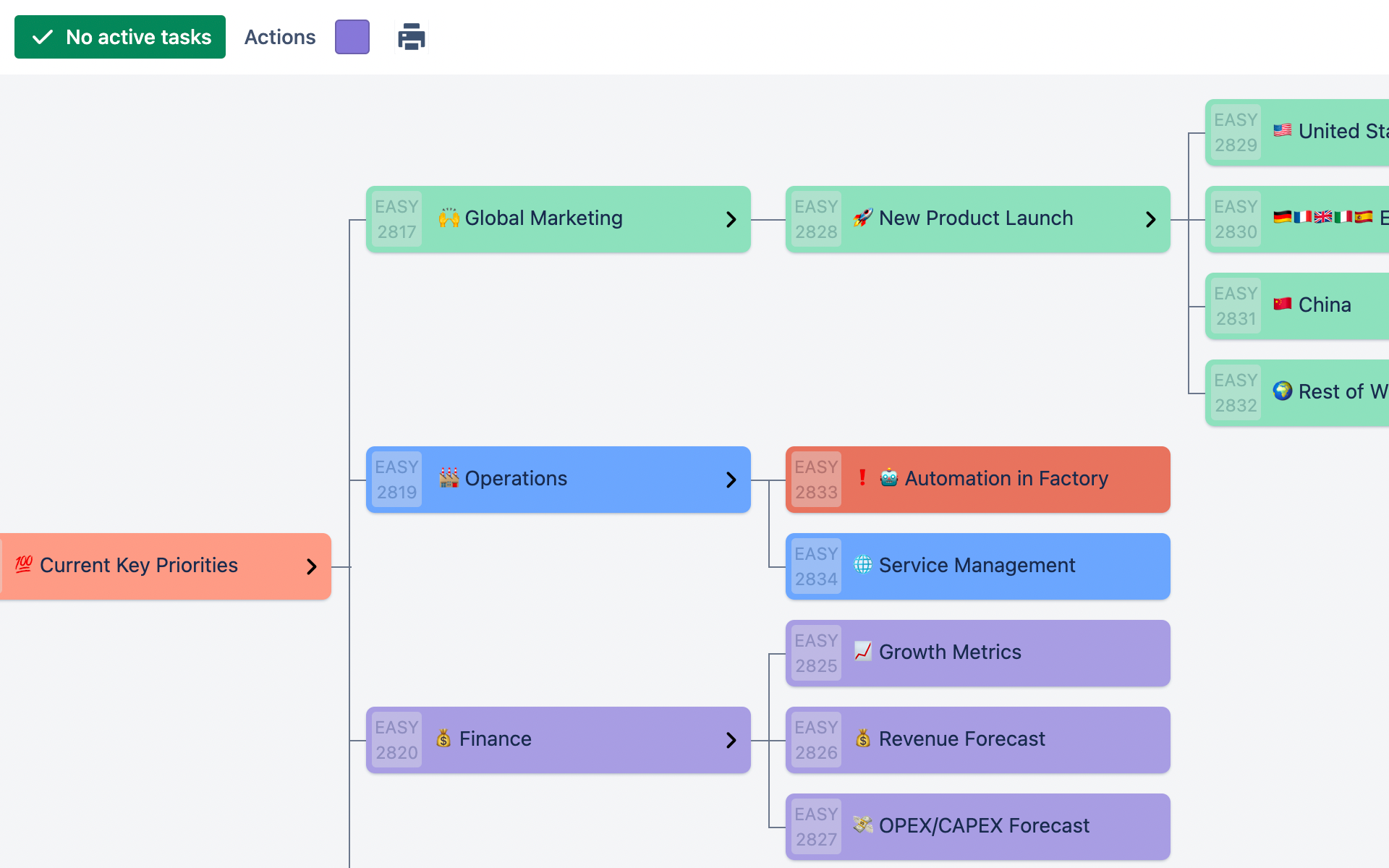Collapse the Finance node chevron
This screenshot has height=868, width=1389.
pos(731,740)
